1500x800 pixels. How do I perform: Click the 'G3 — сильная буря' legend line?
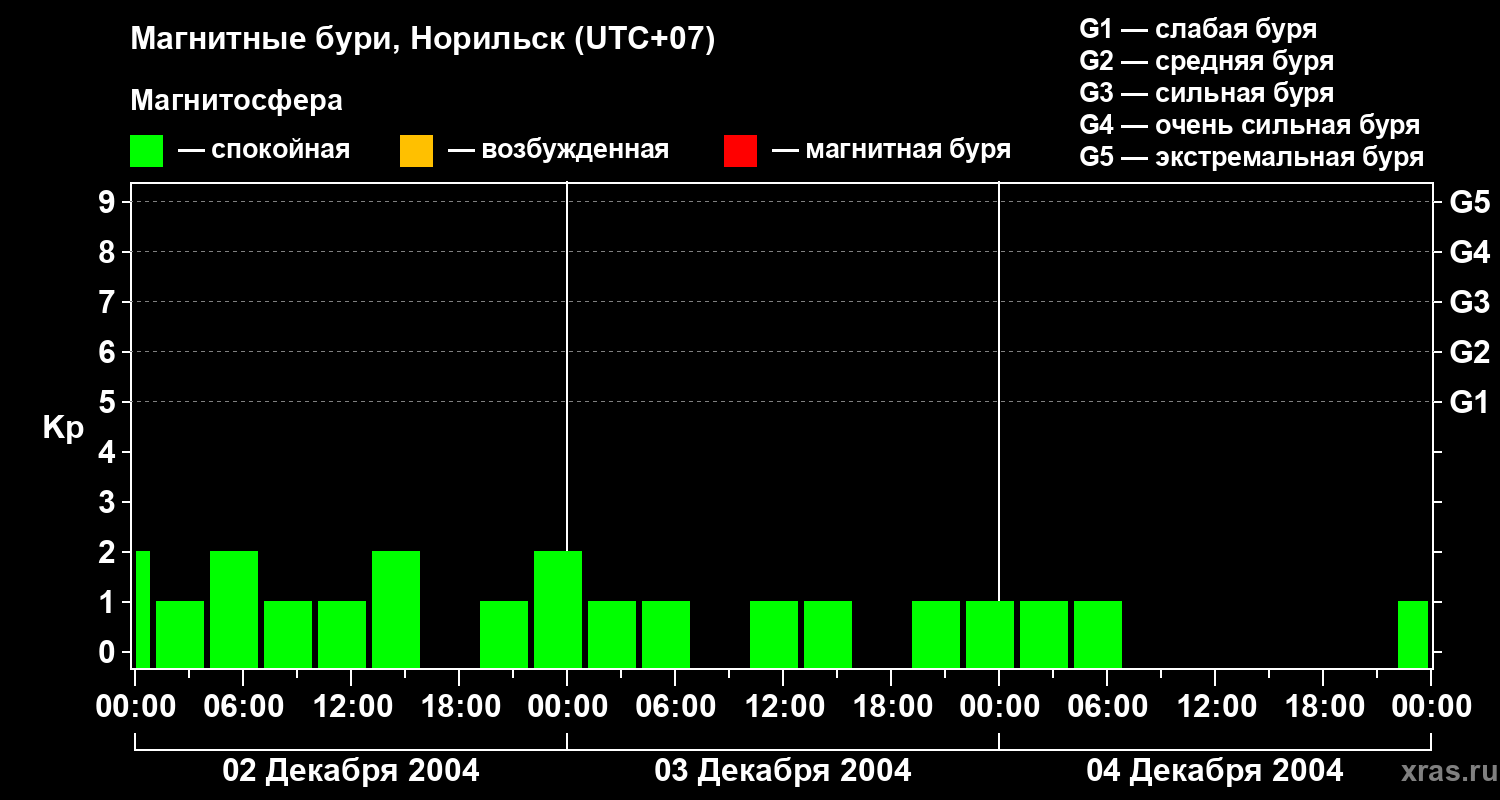[x=1206, y=93]
